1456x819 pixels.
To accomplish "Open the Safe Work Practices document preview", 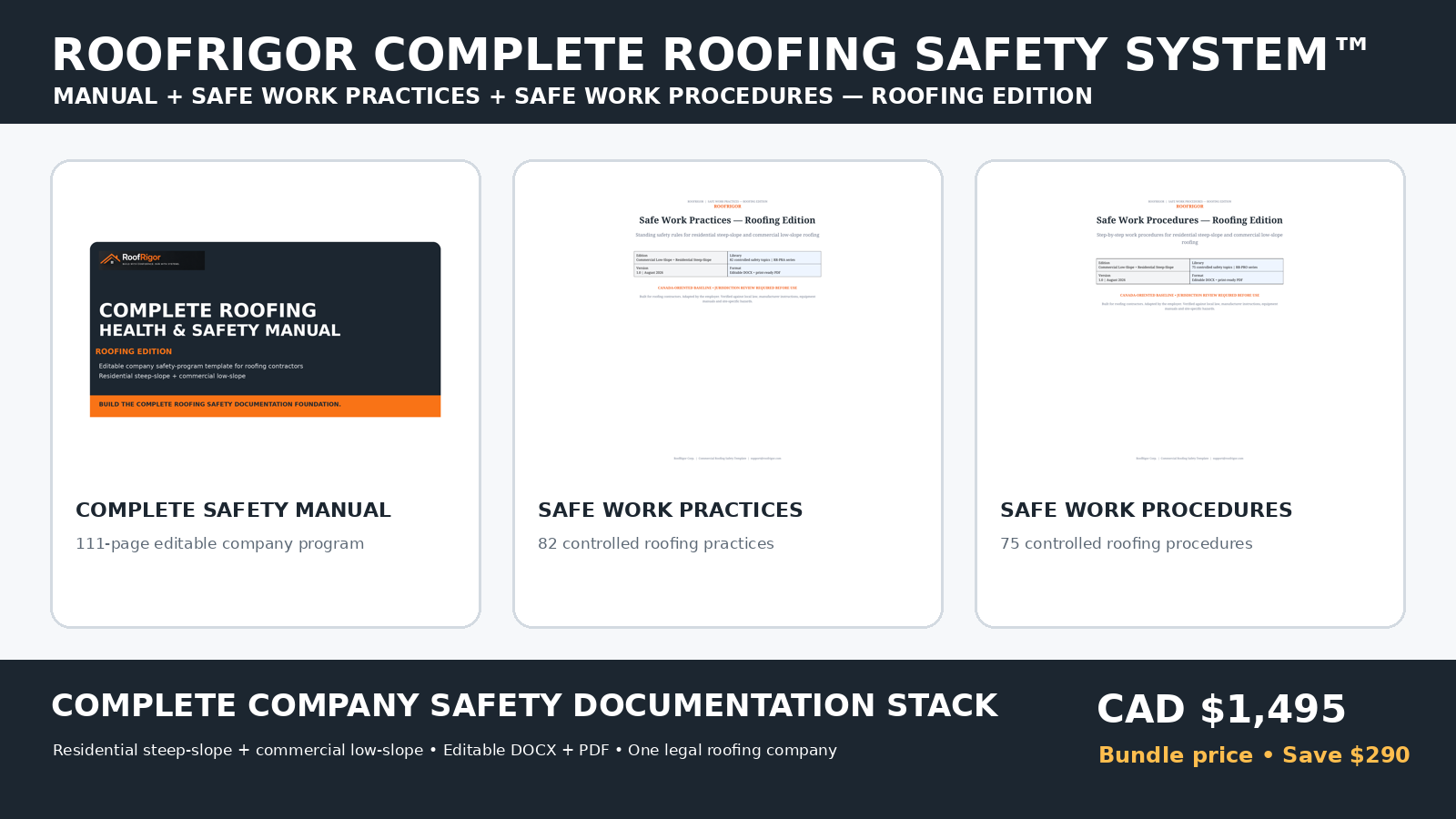I will tap(727, 329).
